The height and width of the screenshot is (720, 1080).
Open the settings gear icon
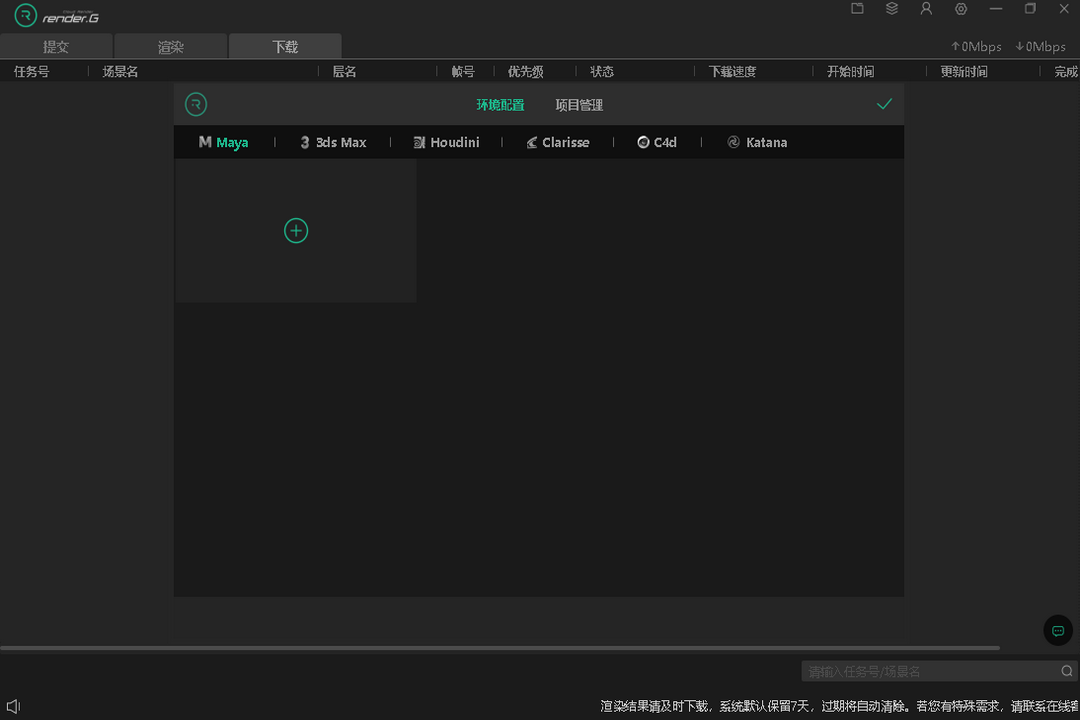[961, 9]
